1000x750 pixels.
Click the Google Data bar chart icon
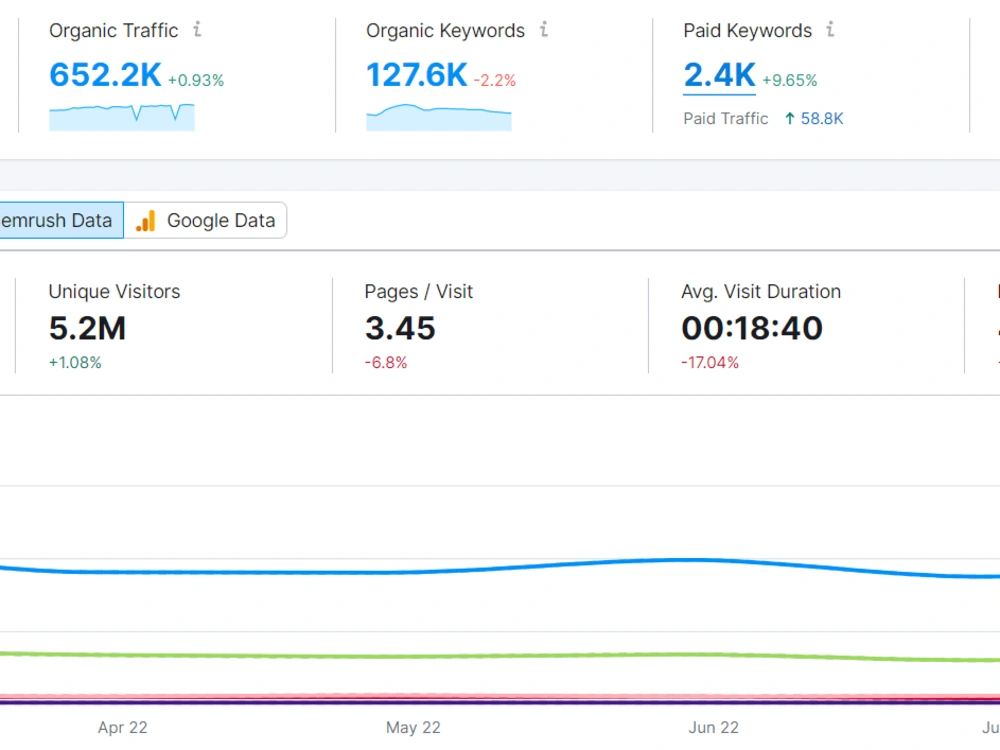click(x=146, y=221)
